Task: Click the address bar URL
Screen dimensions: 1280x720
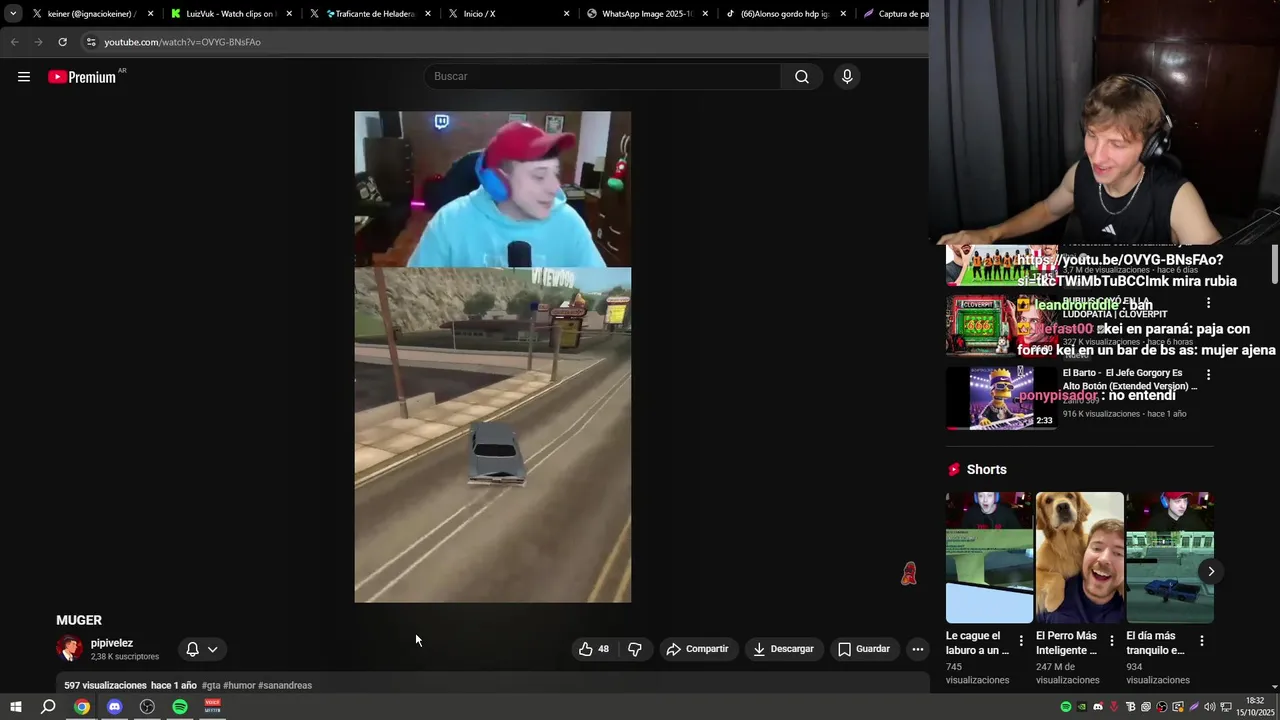Action: (x=182, y=42)
